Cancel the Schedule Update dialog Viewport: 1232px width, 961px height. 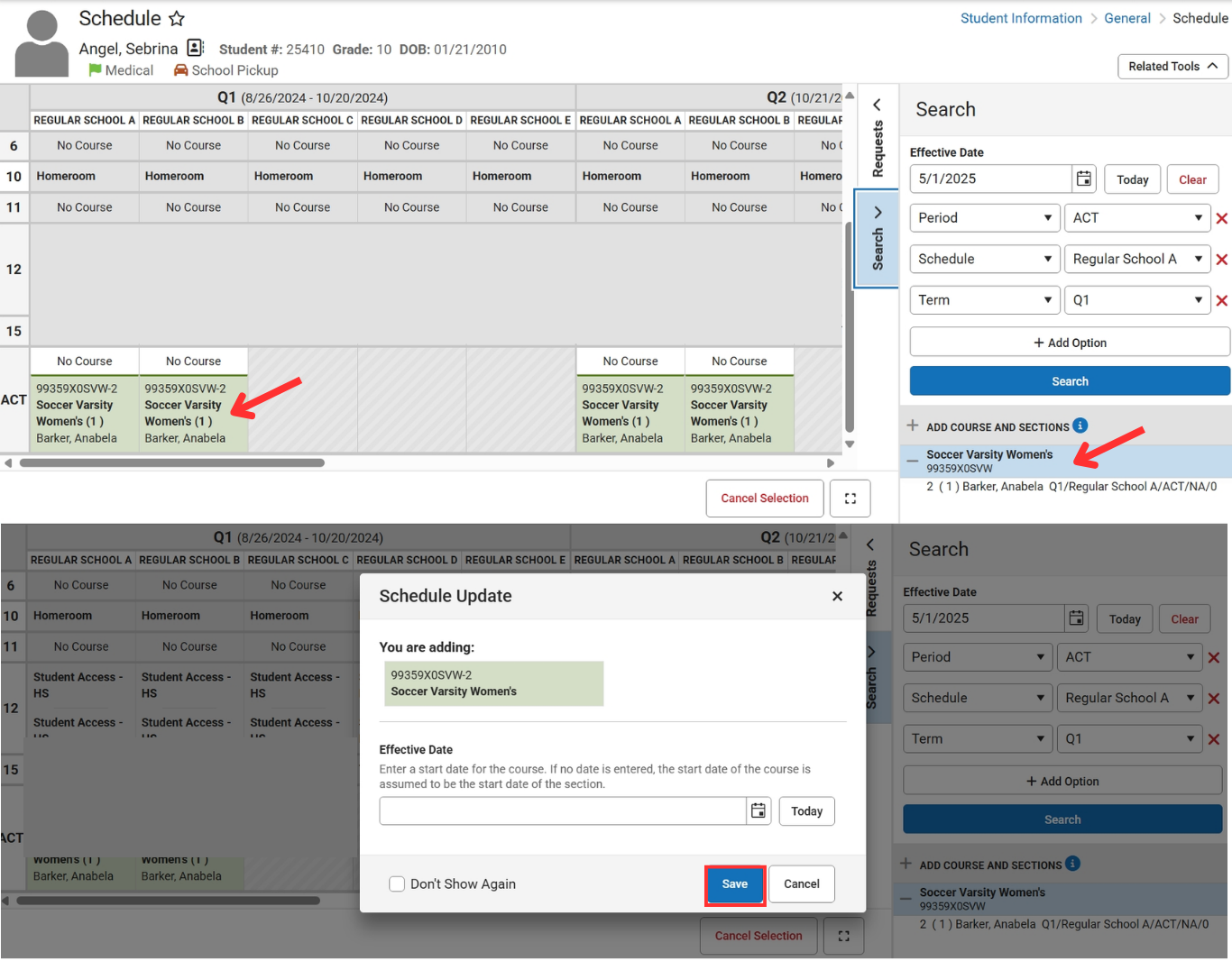802,884
